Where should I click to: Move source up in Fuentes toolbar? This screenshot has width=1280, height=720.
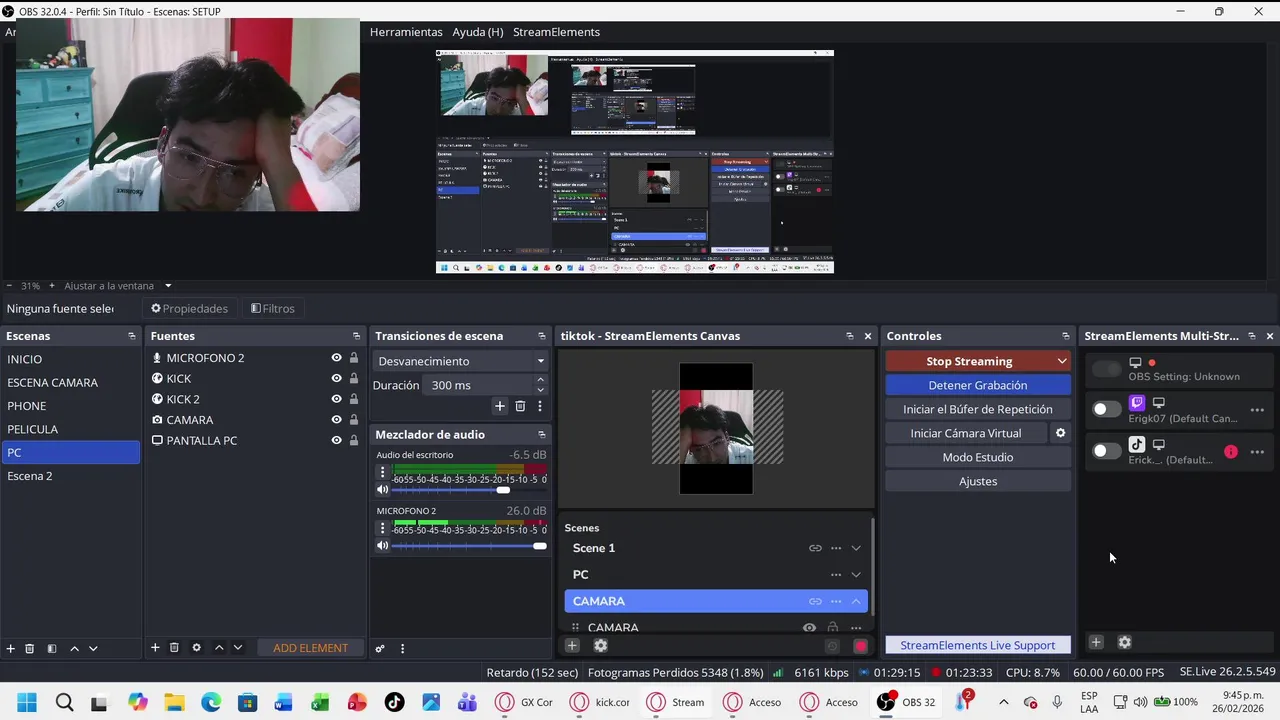pos(219,648)
